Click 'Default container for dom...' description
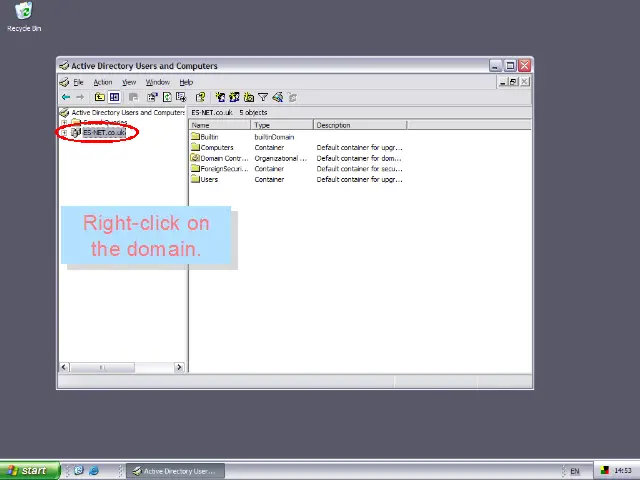 (359, 158)
